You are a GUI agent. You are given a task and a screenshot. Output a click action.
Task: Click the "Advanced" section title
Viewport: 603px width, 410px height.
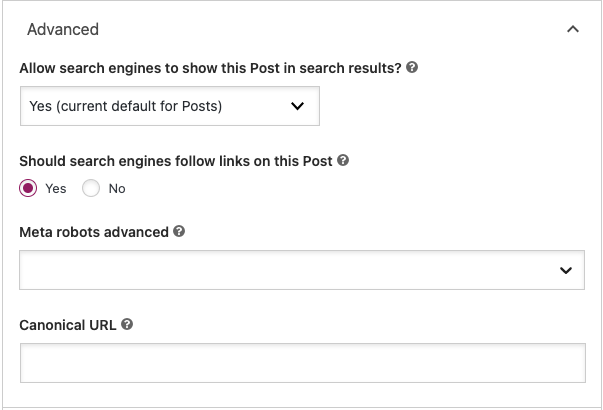pos(63,30)
